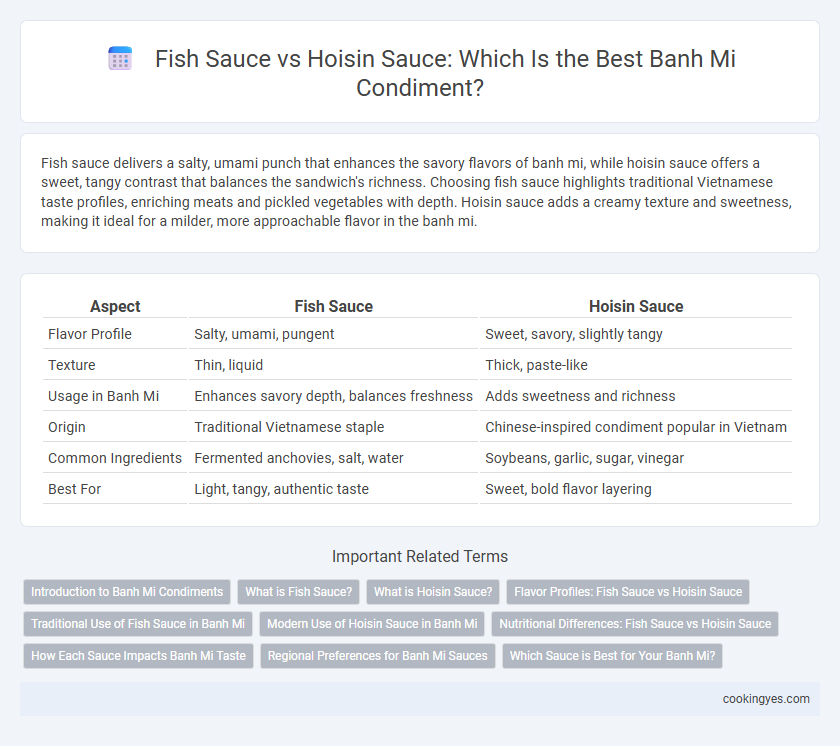The height and width of the screenshot is (746, 840).
Task: Click the calendar grid icon beside the title
Action: point(120,58)
